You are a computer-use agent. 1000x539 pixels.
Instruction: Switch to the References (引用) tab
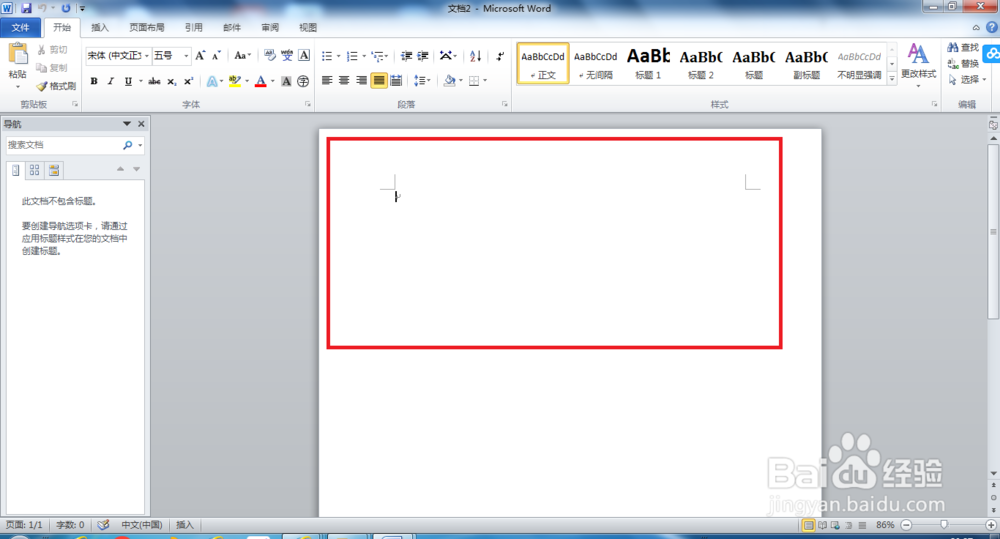pyautogui.click(x=193, y=27)
